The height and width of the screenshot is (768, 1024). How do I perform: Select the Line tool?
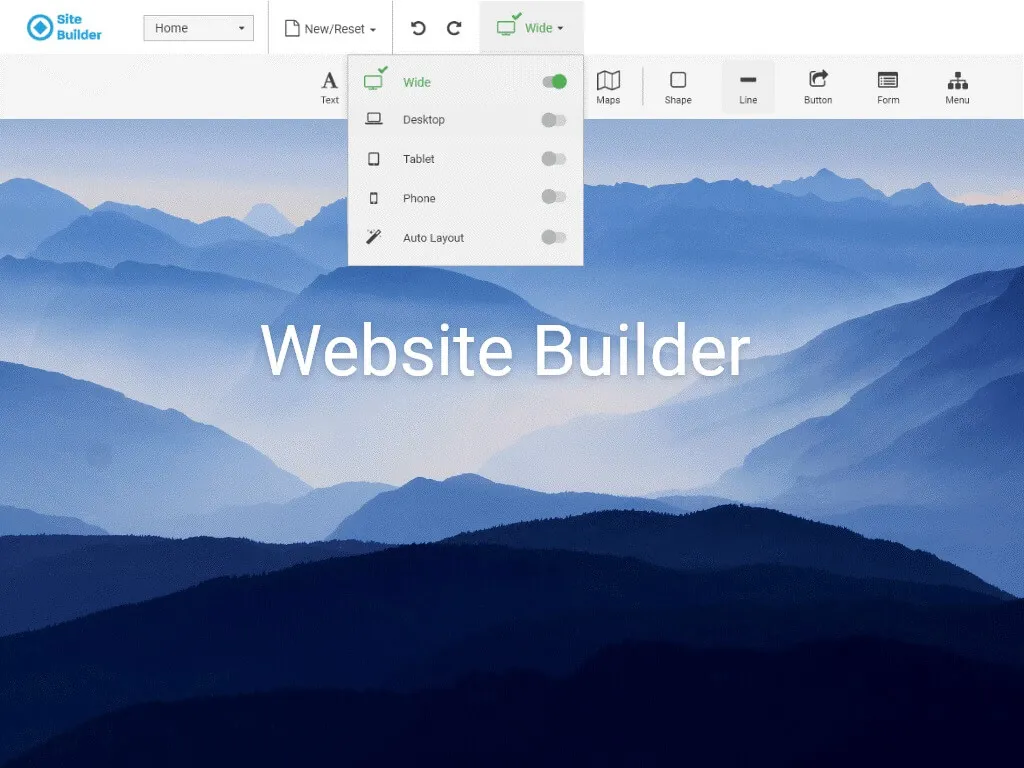(x=748, y=87)
